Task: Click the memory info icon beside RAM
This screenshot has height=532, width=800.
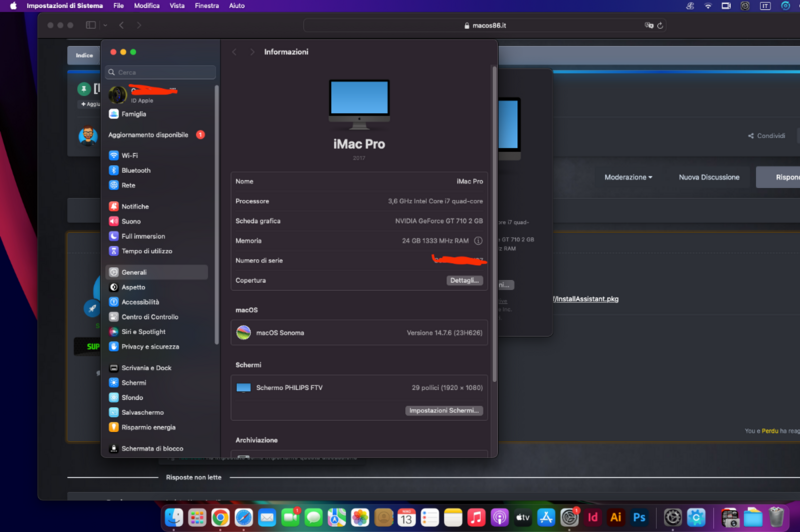Action: pos(478,241)
